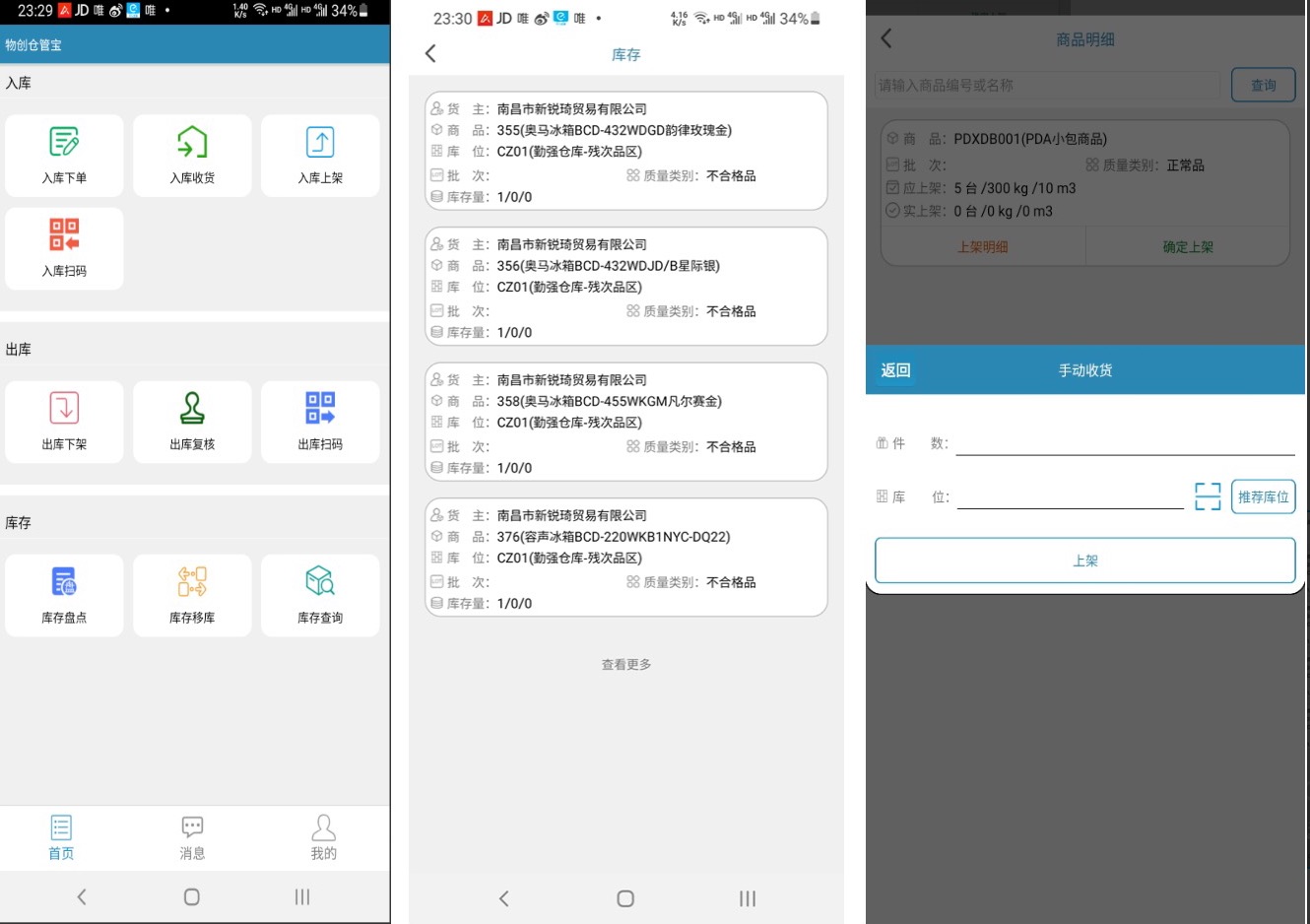Click 查看更多 to load more

point(626,665)
